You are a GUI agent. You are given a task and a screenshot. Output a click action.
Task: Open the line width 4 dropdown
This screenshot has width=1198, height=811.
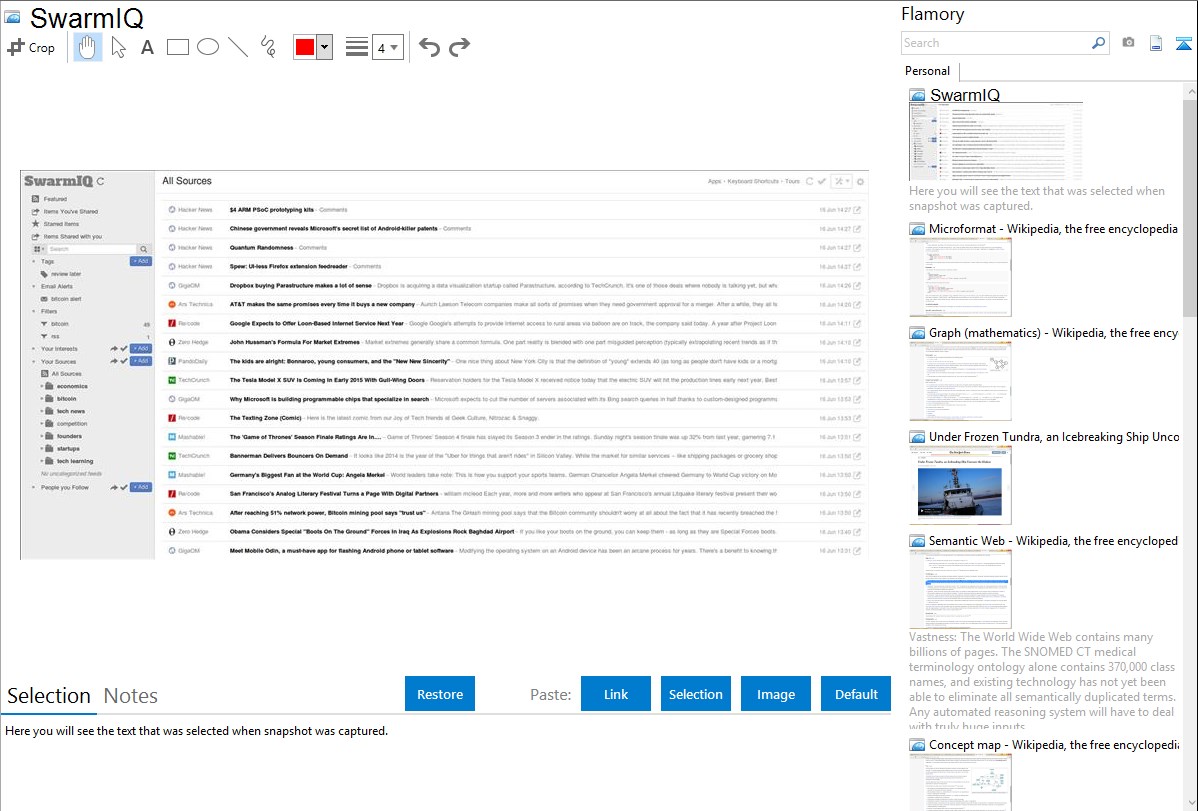pos(387,47)
